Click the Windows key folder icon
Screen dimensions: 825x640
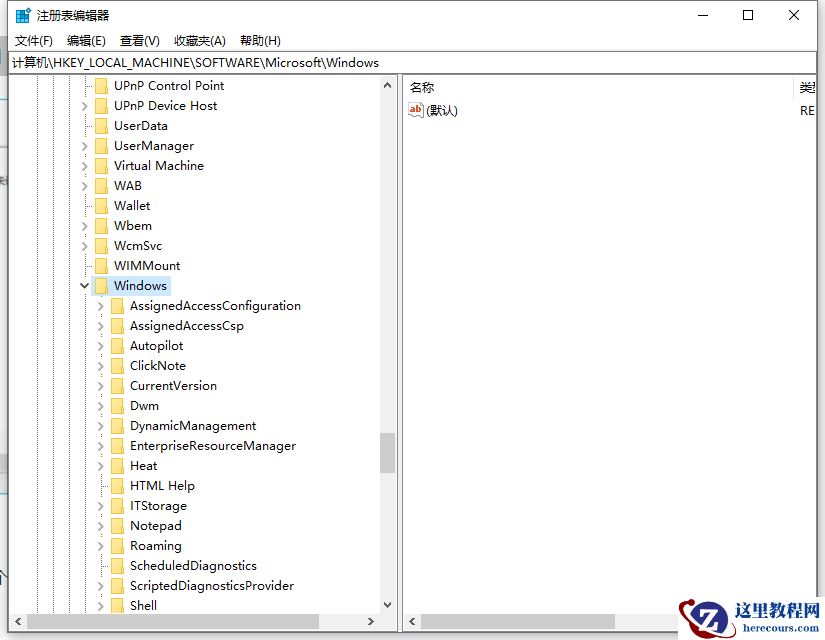click(x=103, y=285)
